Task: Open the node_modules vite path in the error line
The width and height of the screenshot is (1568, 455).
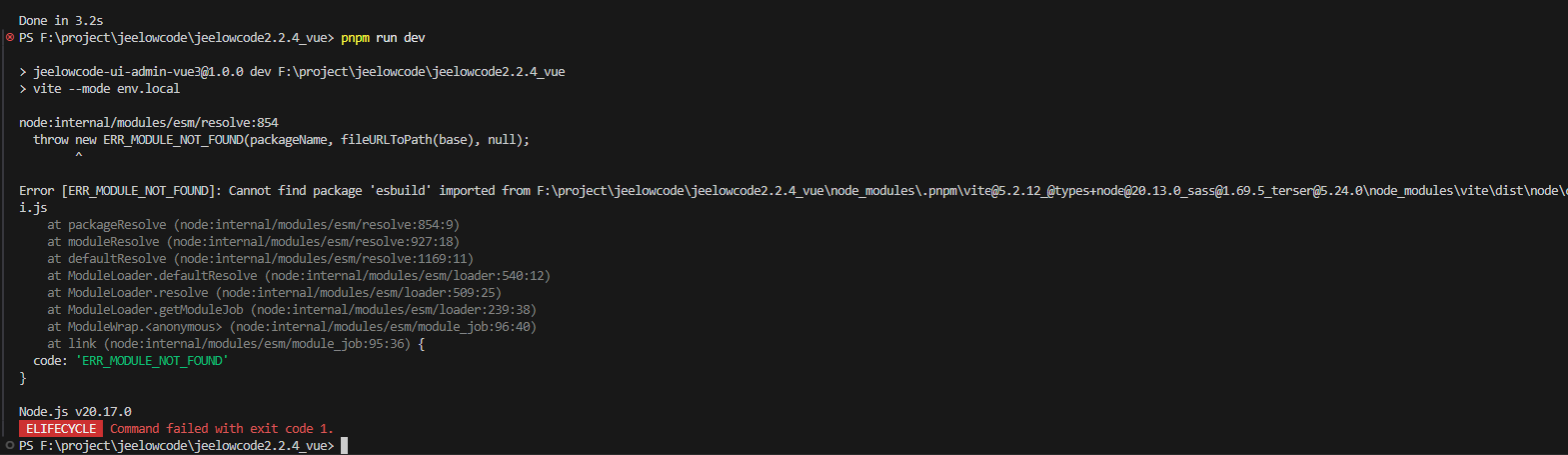Action: pyautogui.click(x=1049, y=191)
